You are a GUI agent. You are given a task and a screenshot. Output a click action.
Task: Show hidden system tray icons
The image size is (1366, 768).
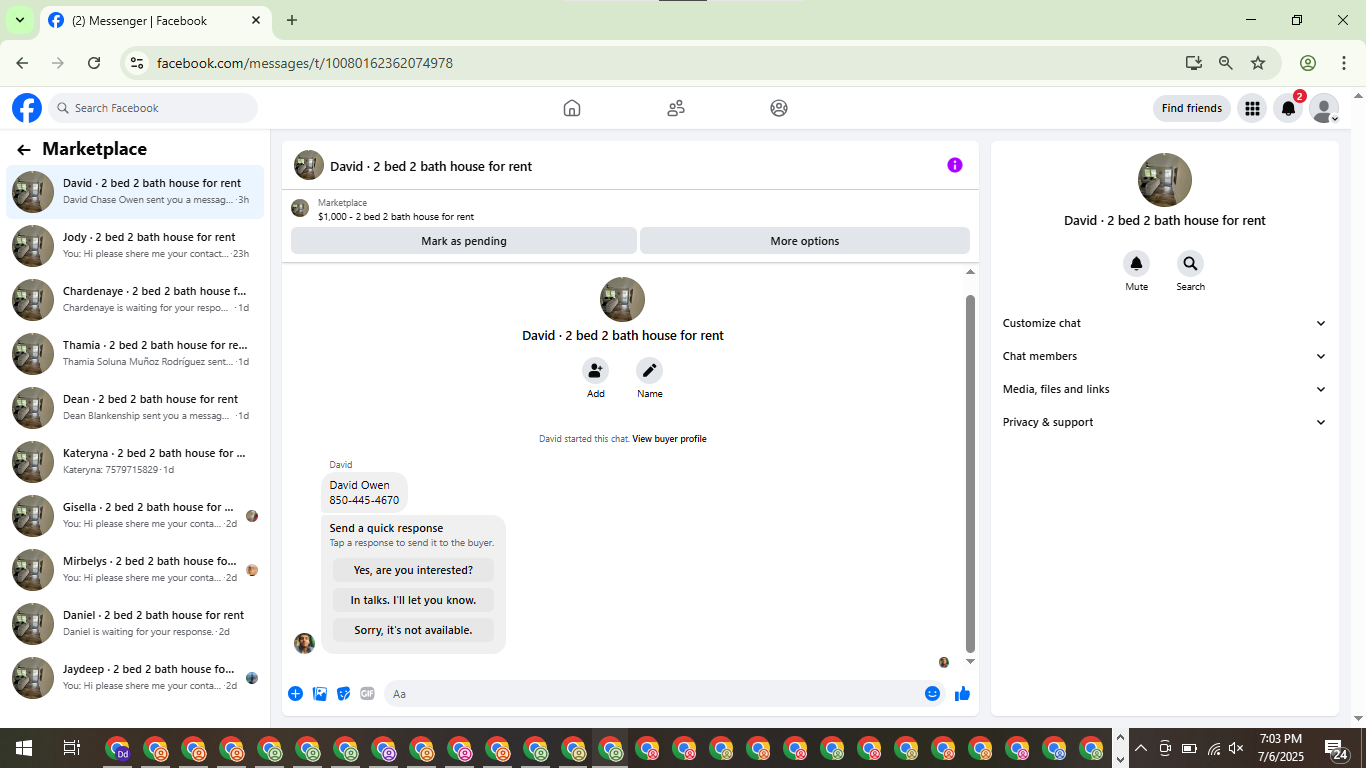click(x=1141, y=748)
